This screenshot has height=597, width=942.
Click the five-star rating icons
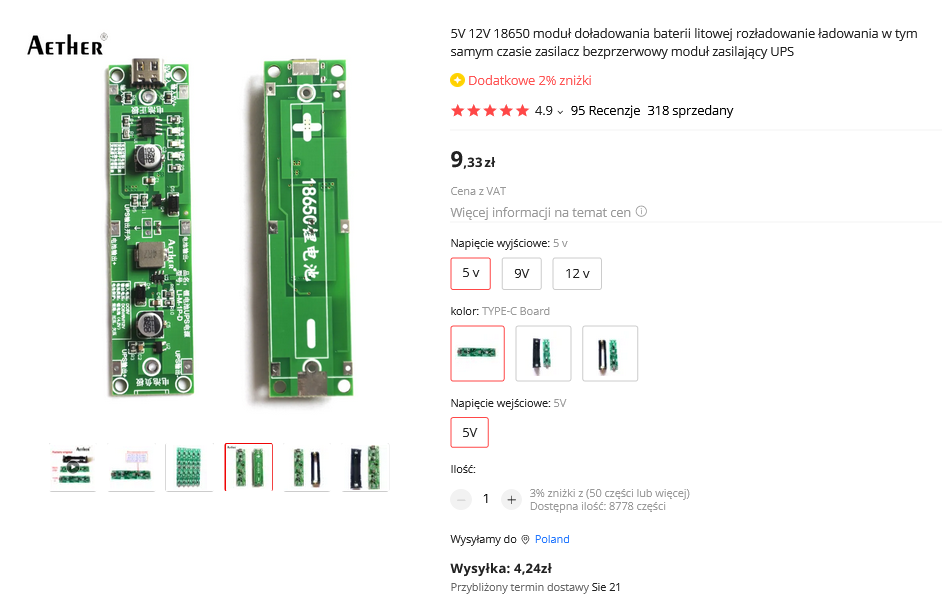(490, 111)
